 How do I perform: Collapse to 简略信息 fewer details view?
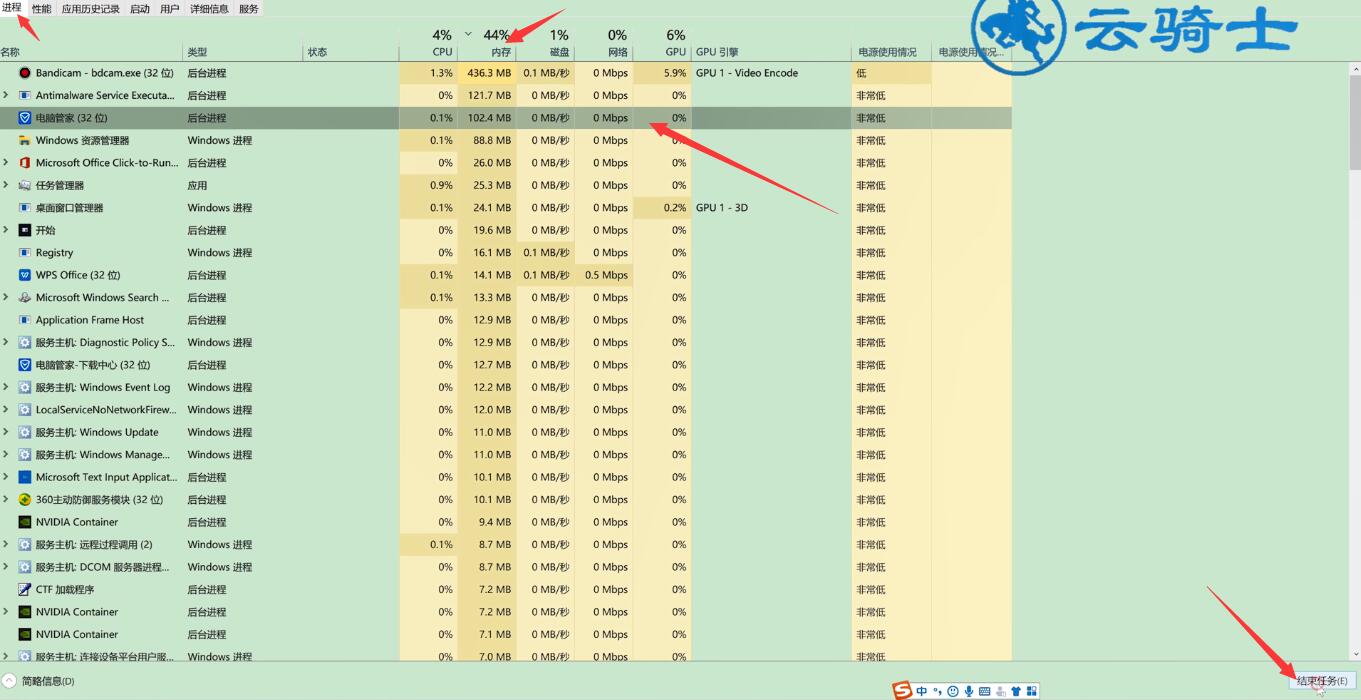click(40, 682)
